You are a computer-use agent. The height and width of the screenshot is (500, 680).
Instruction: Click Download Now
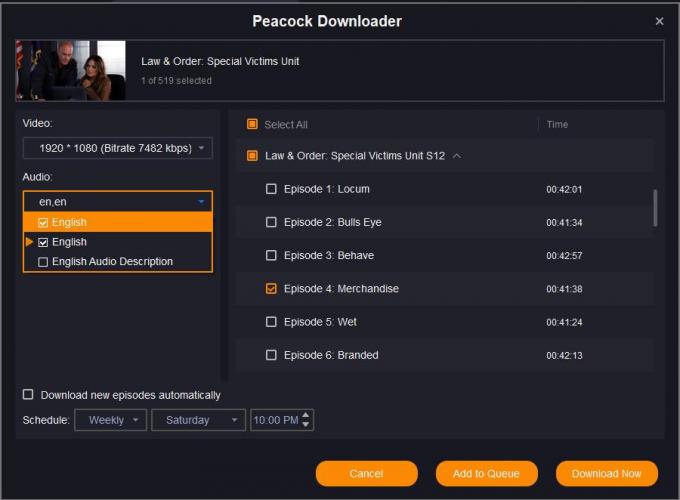coord(607,474)
